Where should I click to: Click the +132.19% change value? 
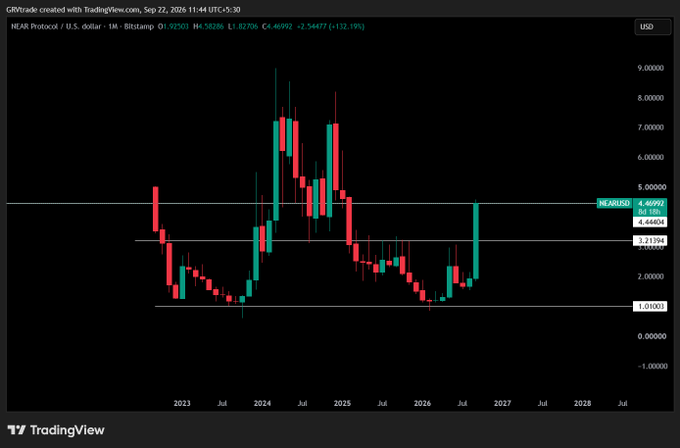coord(346,26)
